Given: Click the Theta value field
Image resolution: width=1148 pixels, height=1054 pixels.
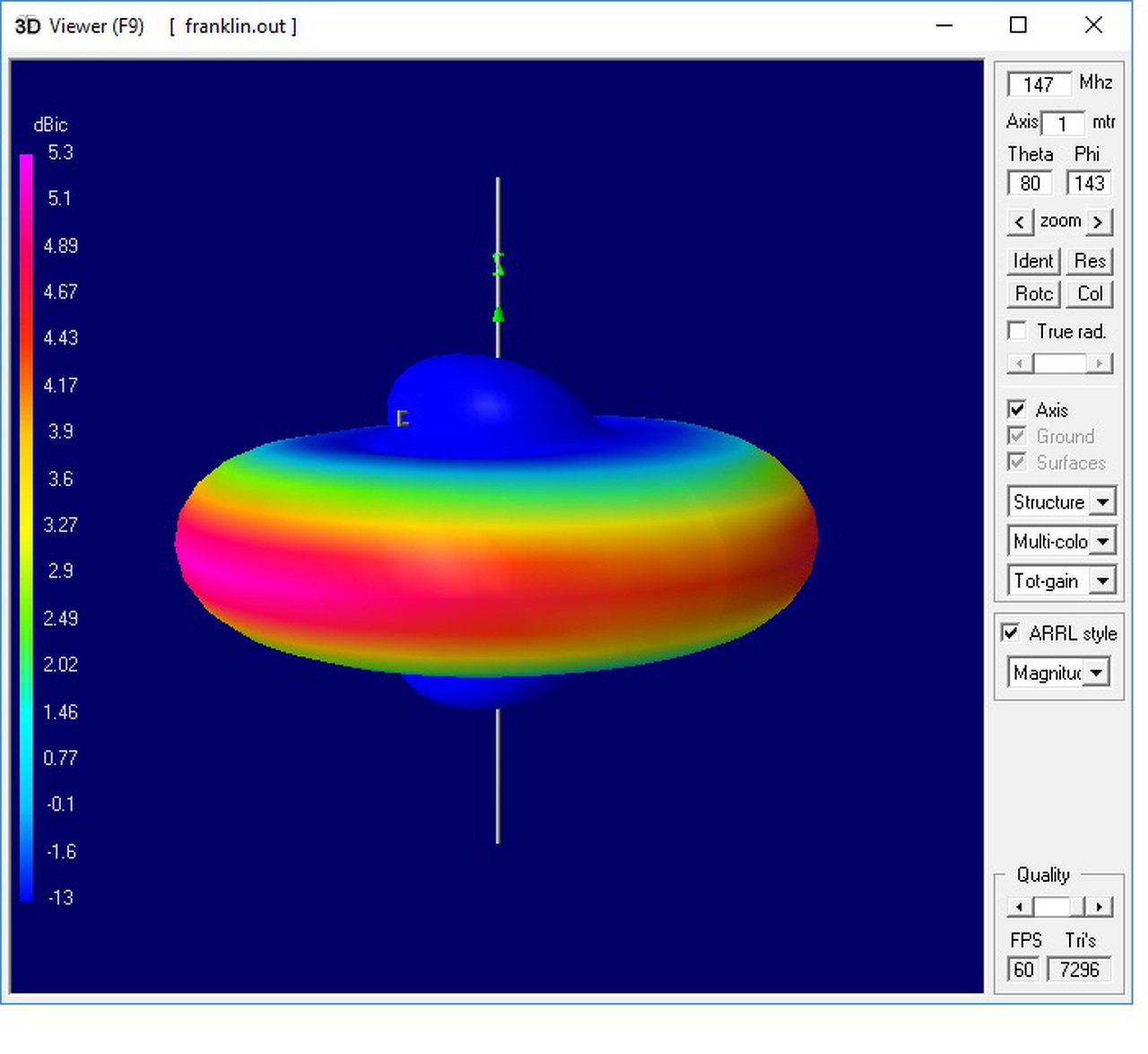Looking at the screenshot, I should 1030,184.
